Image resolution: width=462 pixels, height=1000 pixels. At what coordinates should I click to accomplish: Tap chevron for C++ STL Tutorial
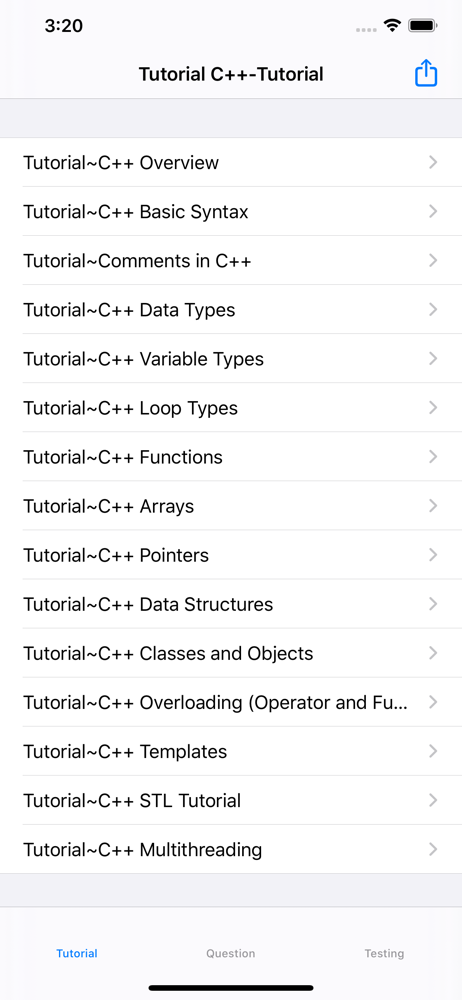433,800
